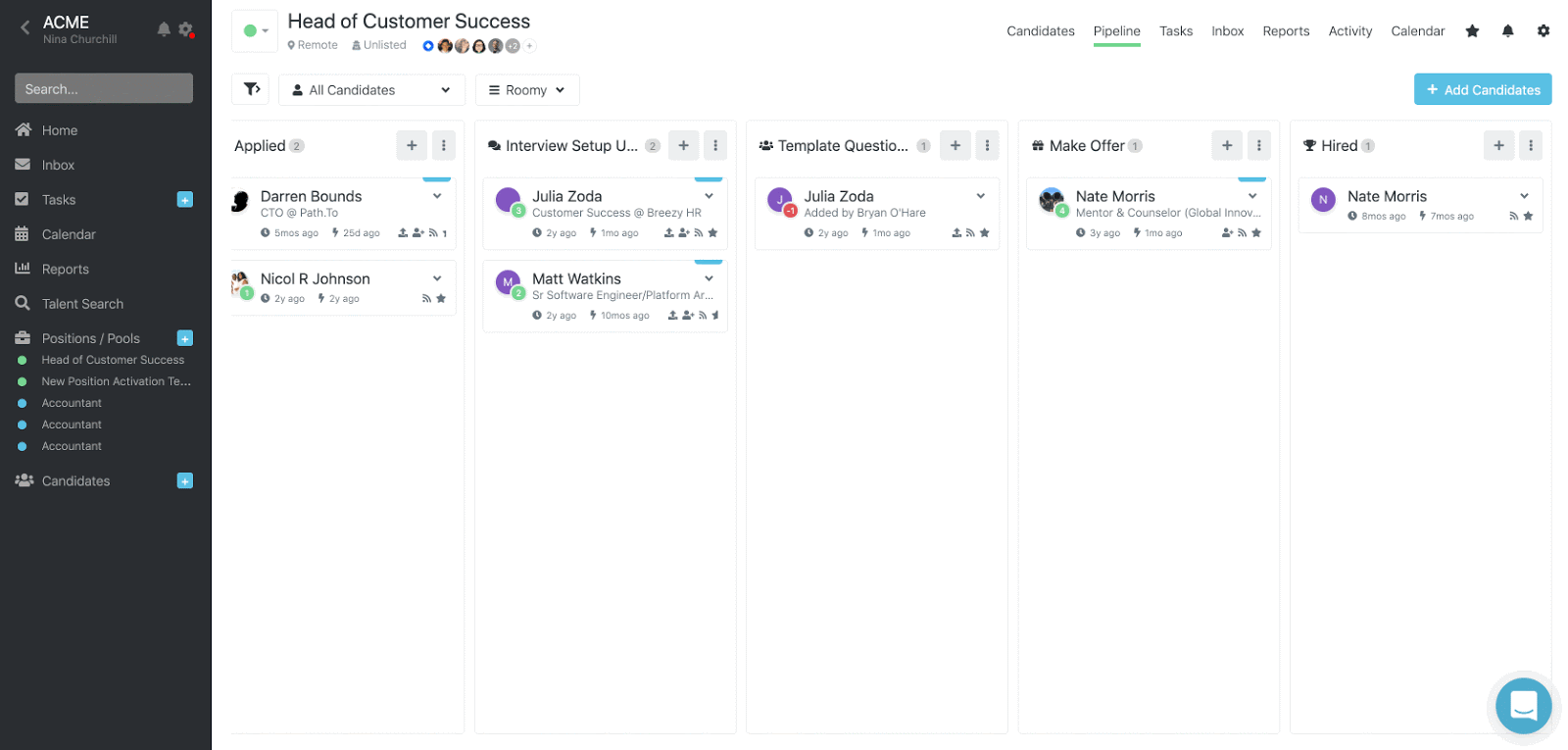Viewport: 1568px width, 750px height.
Task: Open the Roomy view density dropdown
Action: pos(527,90)
